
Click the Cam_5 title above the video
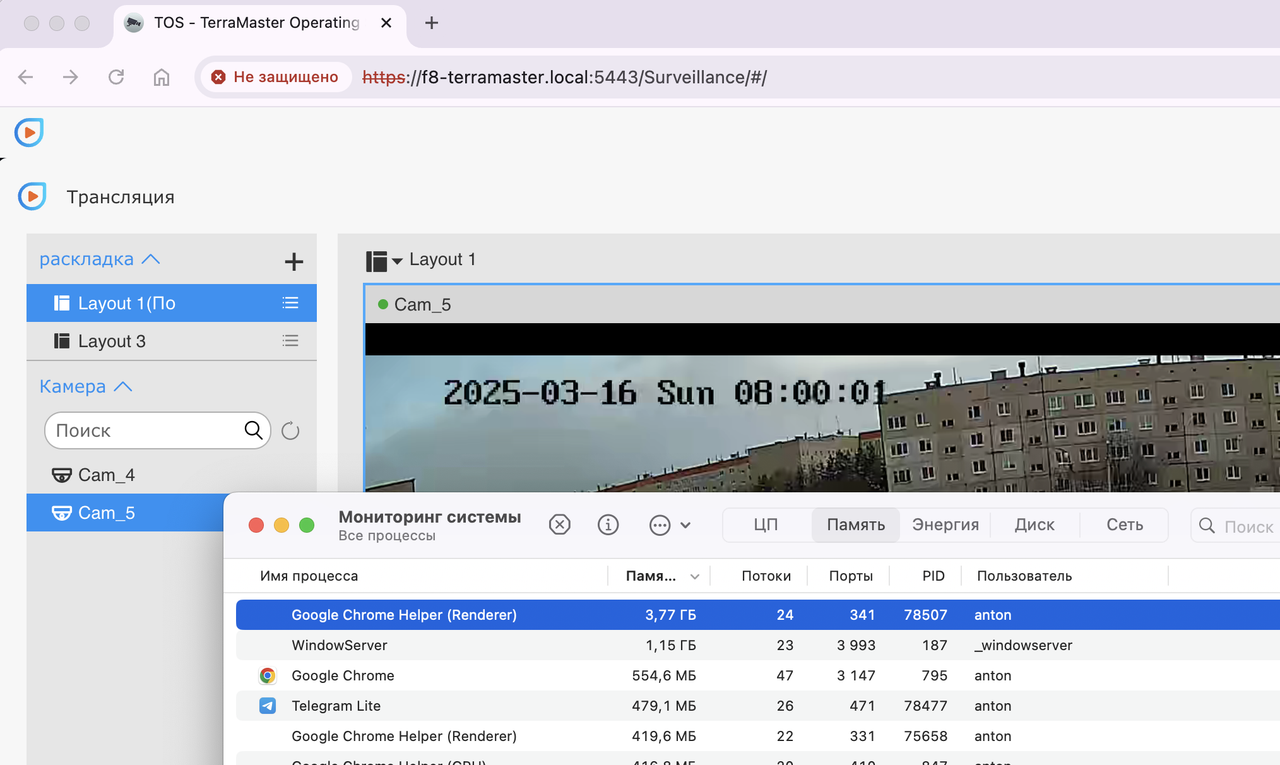click(422, 304)
